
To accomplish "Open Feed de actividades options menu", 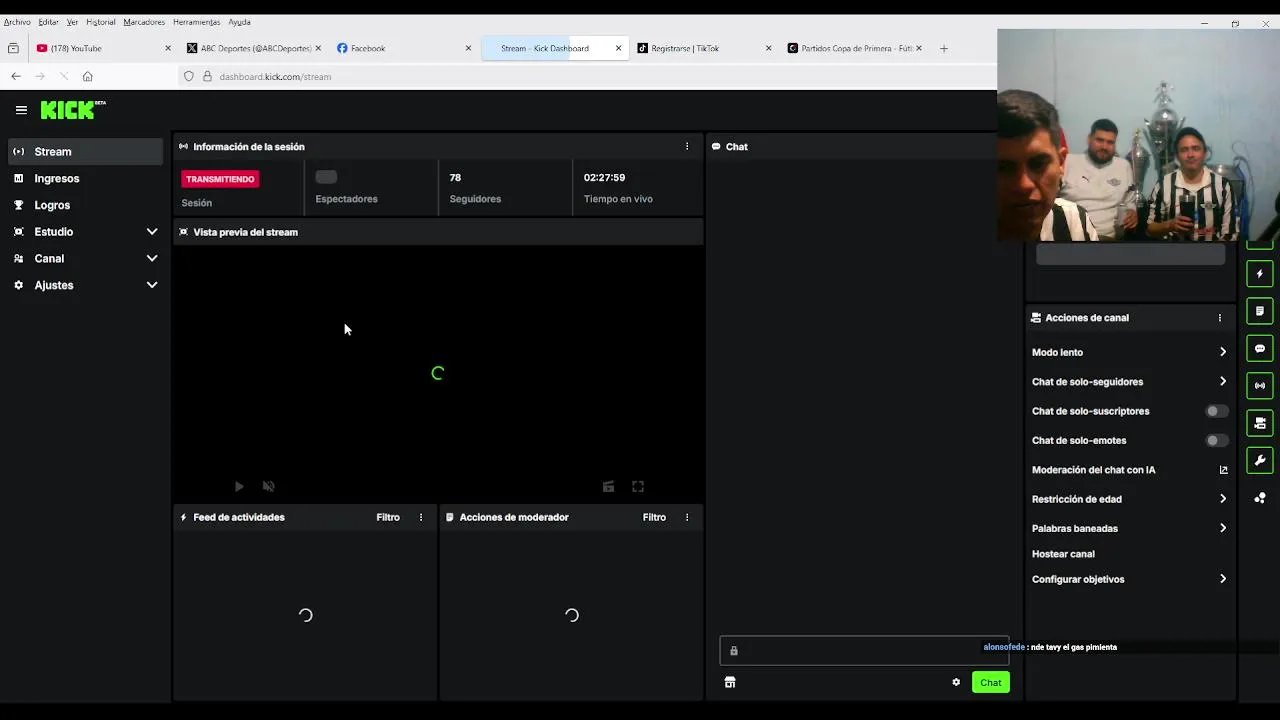I will click(421, 517).
